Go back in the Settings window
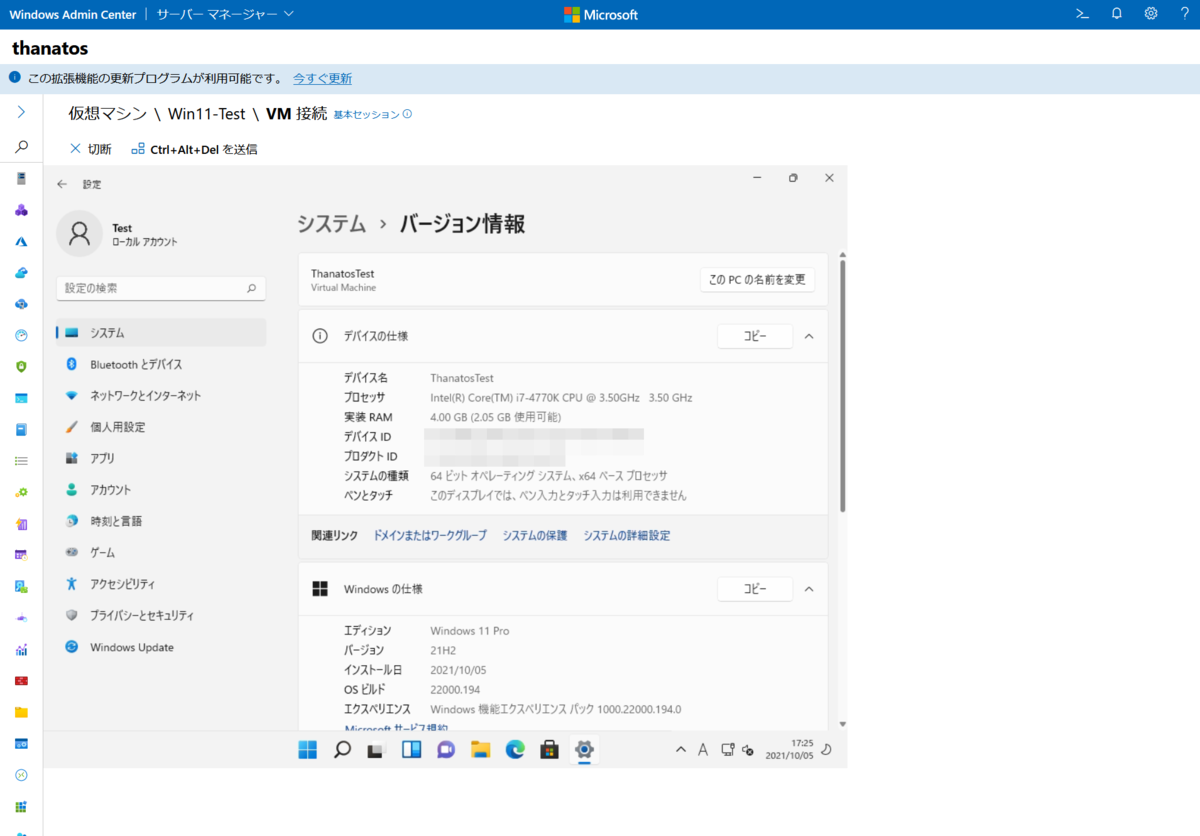The height and width of the screenshot is (836, 1200). (x=62, y=184)
